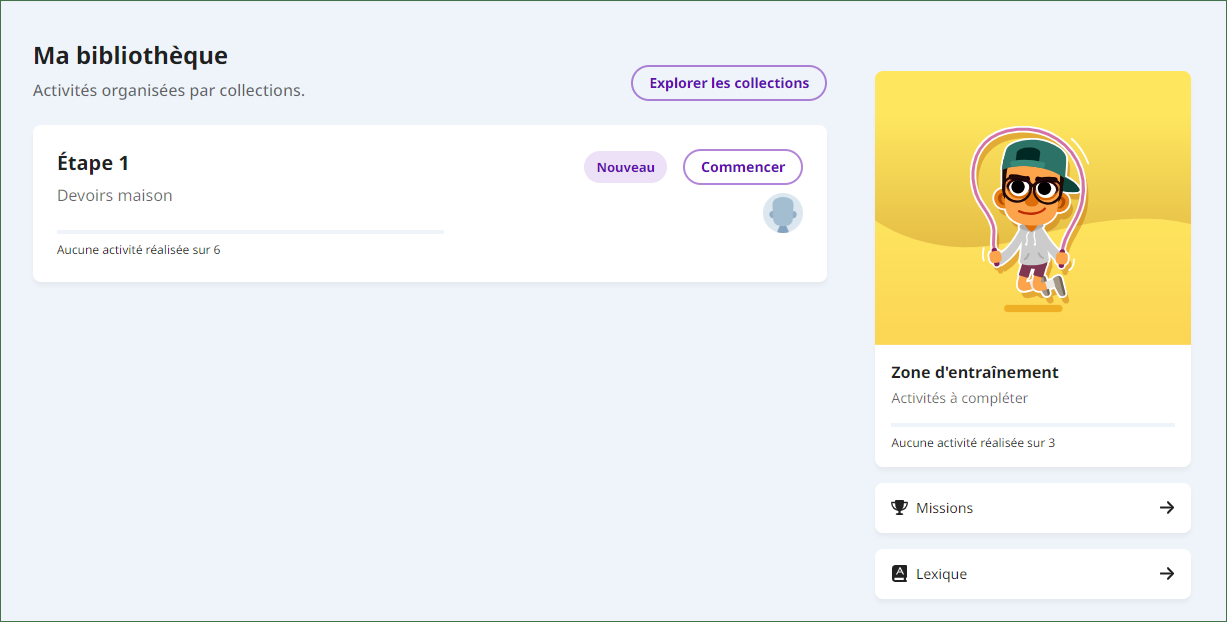Click the Missions trophy icon
The width and height of the screenshot is (1227, 622).
coord(899,508)
